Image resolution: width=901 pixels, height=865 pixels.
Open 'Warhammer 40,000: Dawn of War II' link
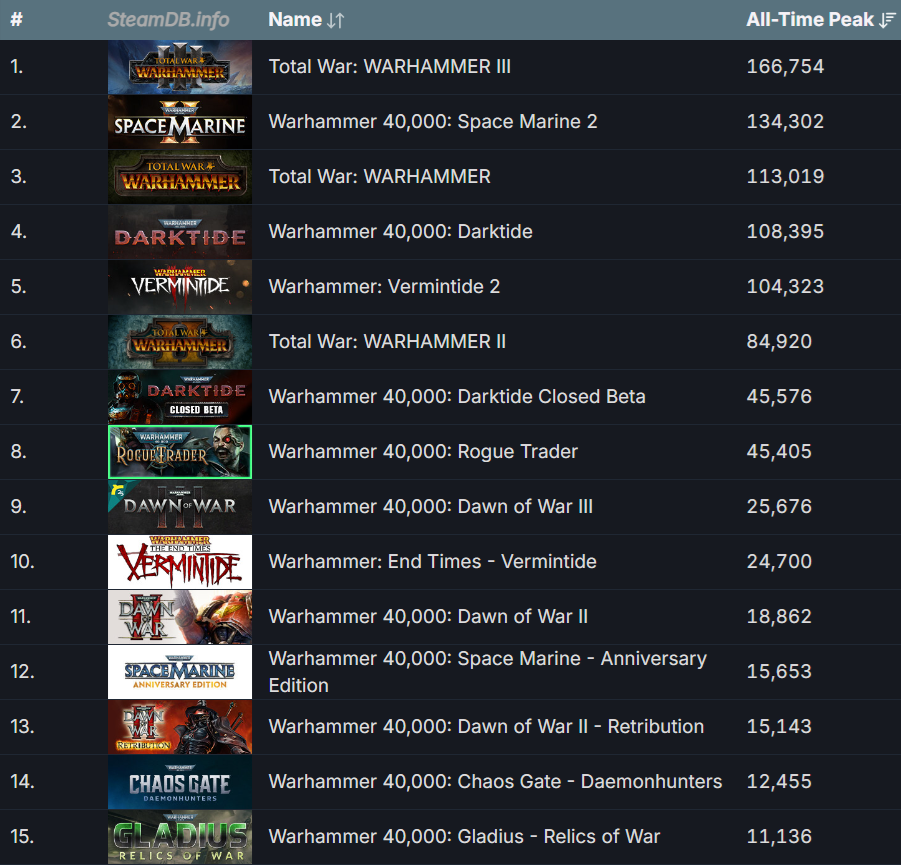click(428, 617)
